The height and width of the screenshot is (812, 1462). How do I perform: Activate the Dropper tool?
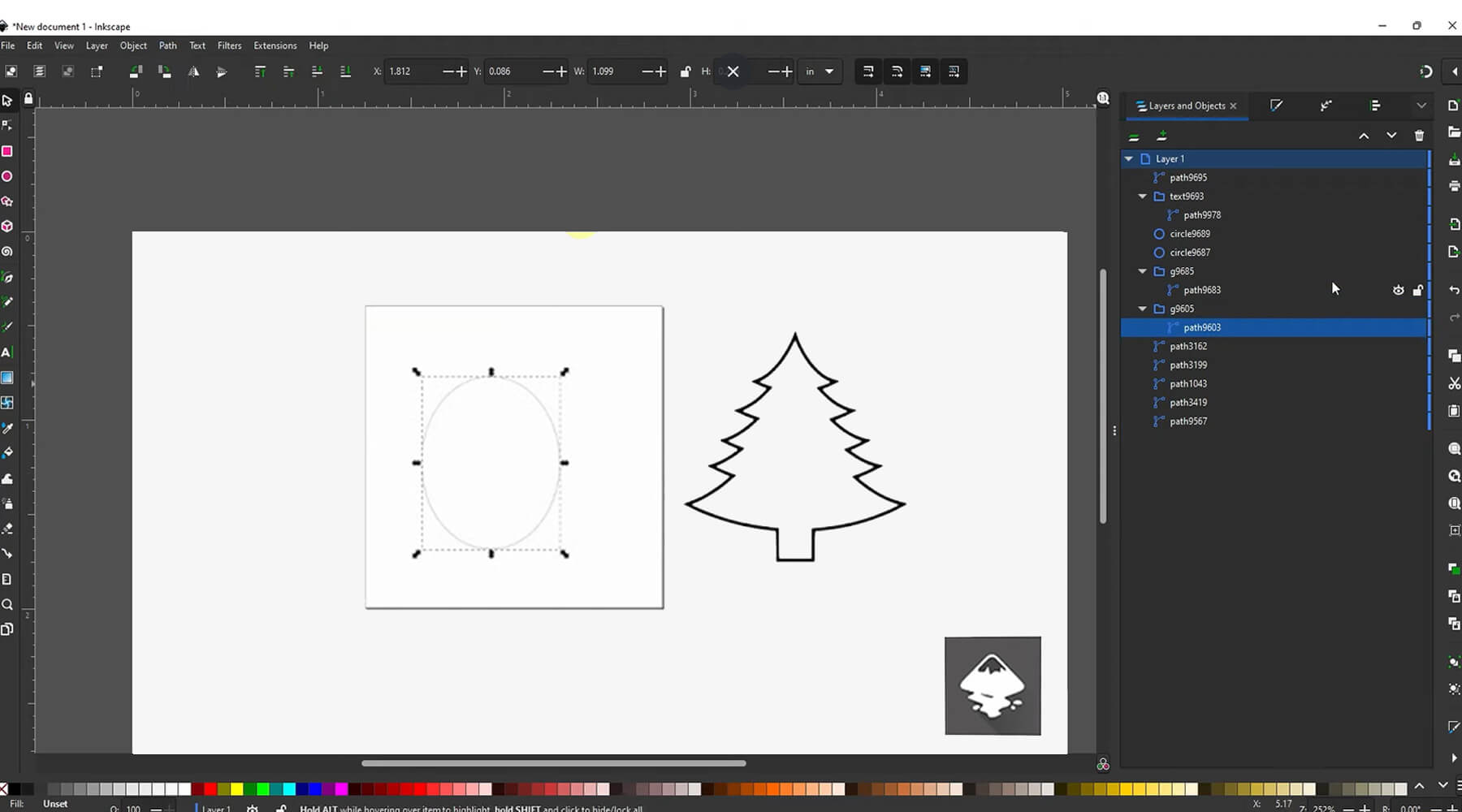[x=7, y=429]
